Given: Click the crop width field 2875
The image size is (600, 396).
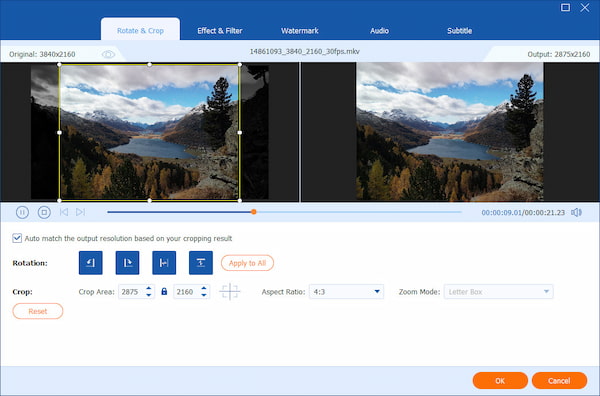Looking at the screenshot, I should [132, 292].
